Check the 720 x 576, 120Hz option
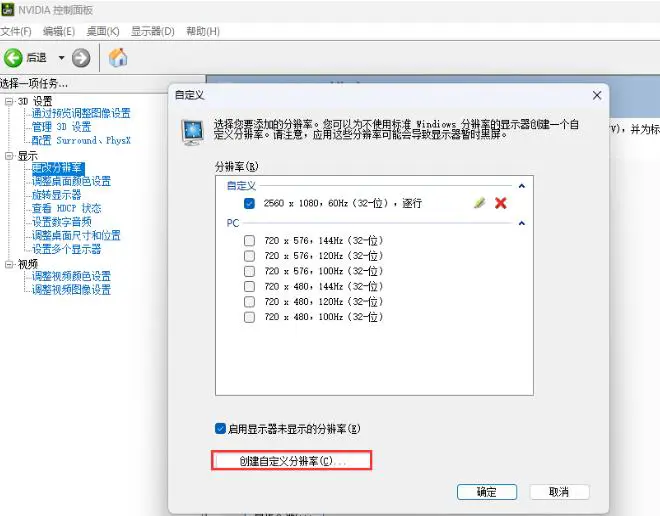 (x=249, y=255)
